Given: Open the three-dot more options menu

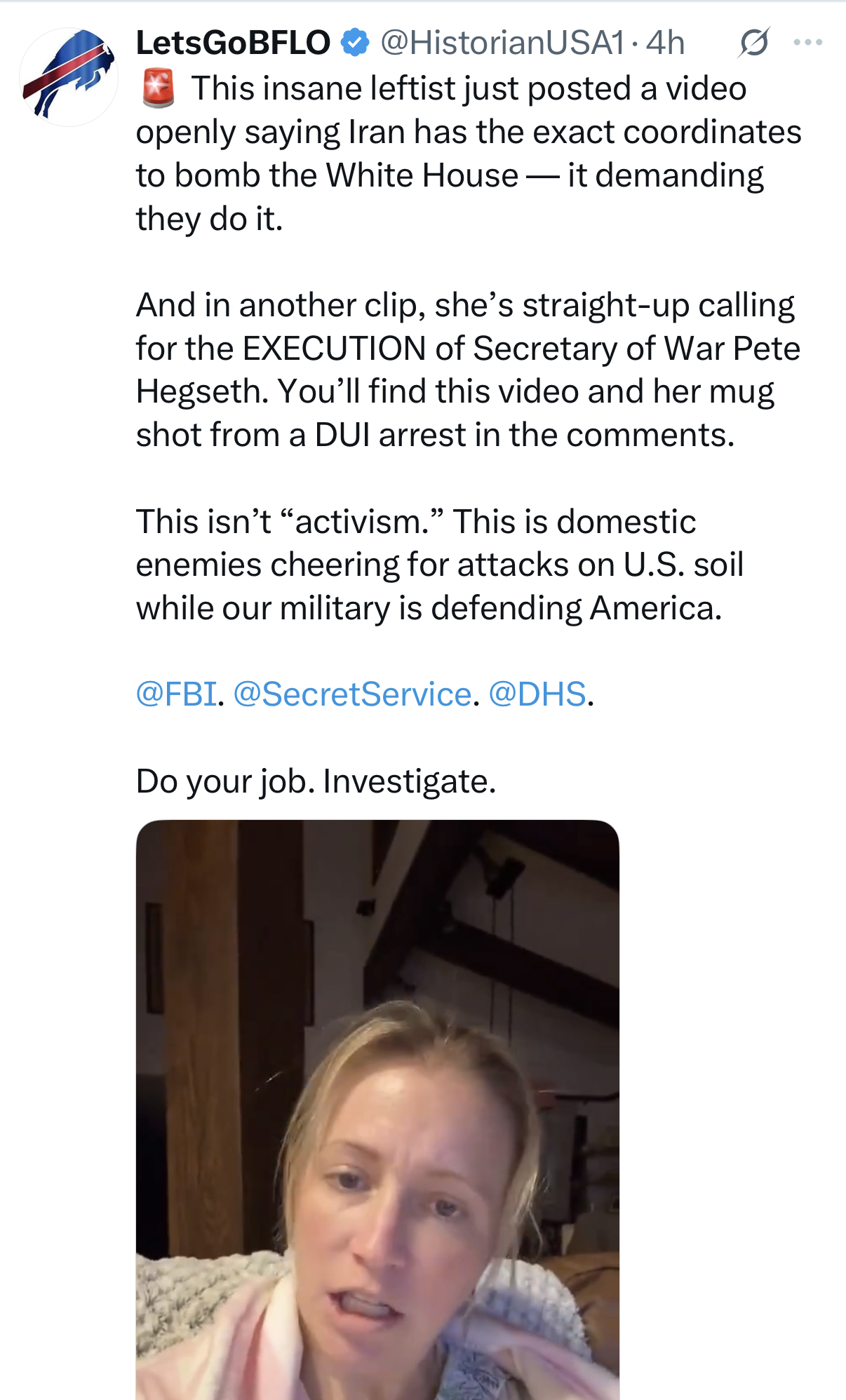Looking at the screenshot, I should click(808, 43).
